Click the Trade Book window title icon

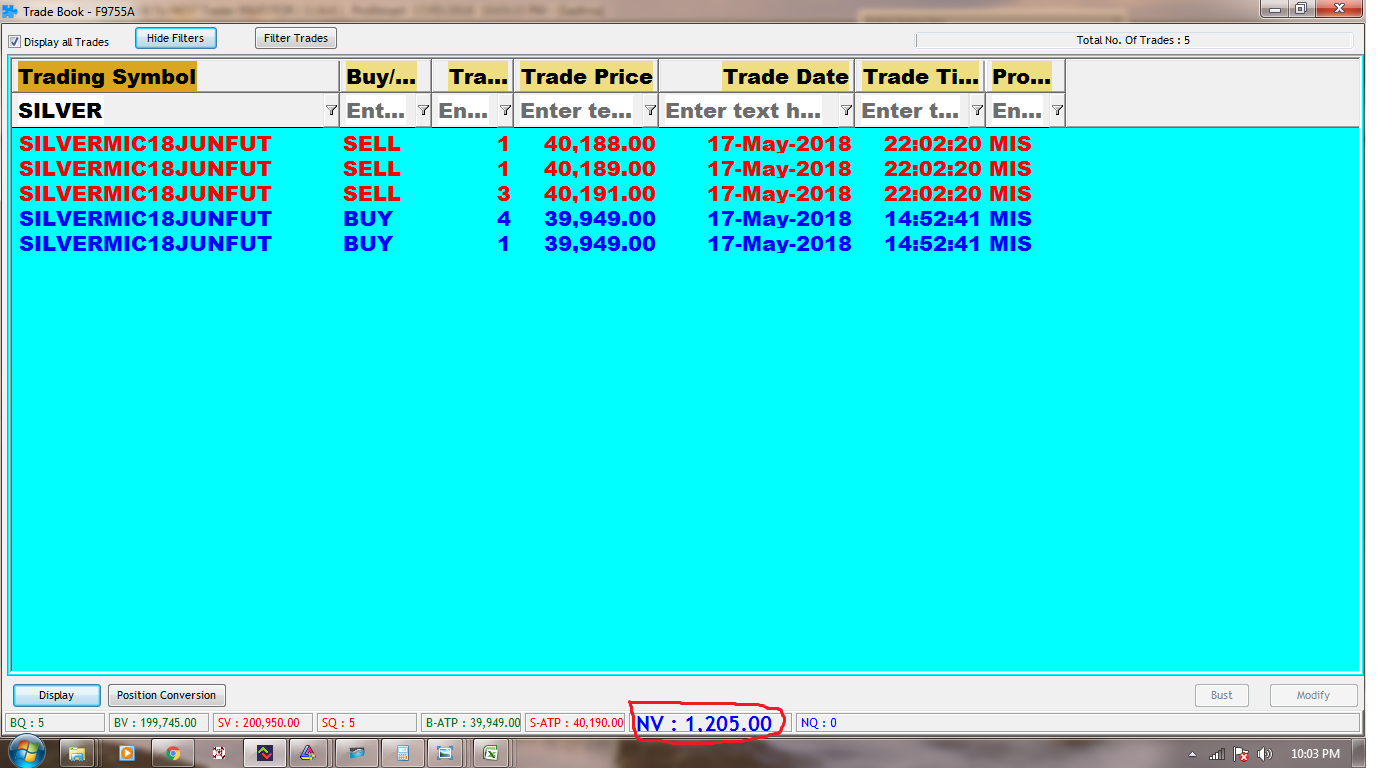[x=10, y=12]
